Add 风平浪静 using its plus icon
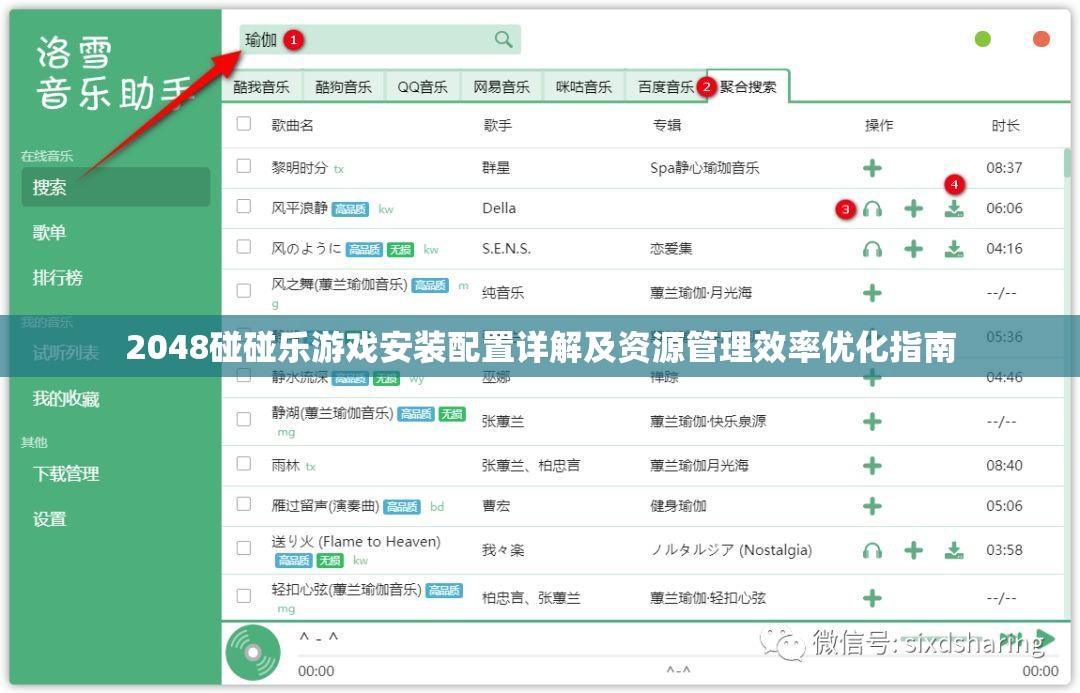 (x=913, y=208)
